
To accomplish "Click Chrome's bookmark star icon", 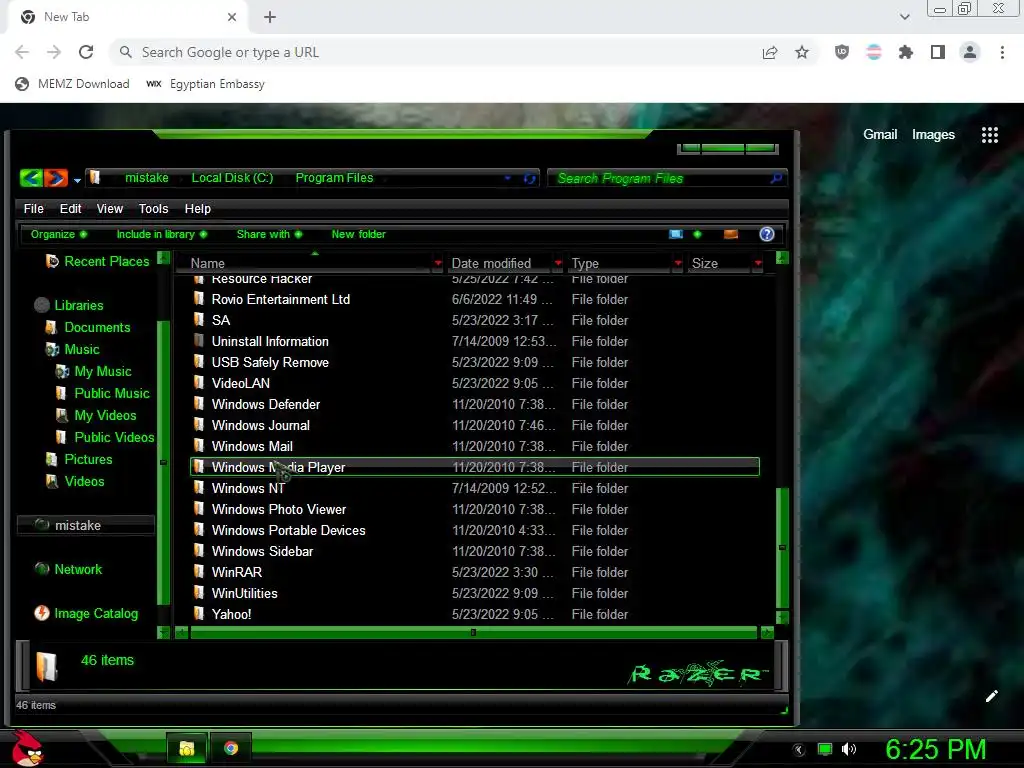I will (802, 52).
